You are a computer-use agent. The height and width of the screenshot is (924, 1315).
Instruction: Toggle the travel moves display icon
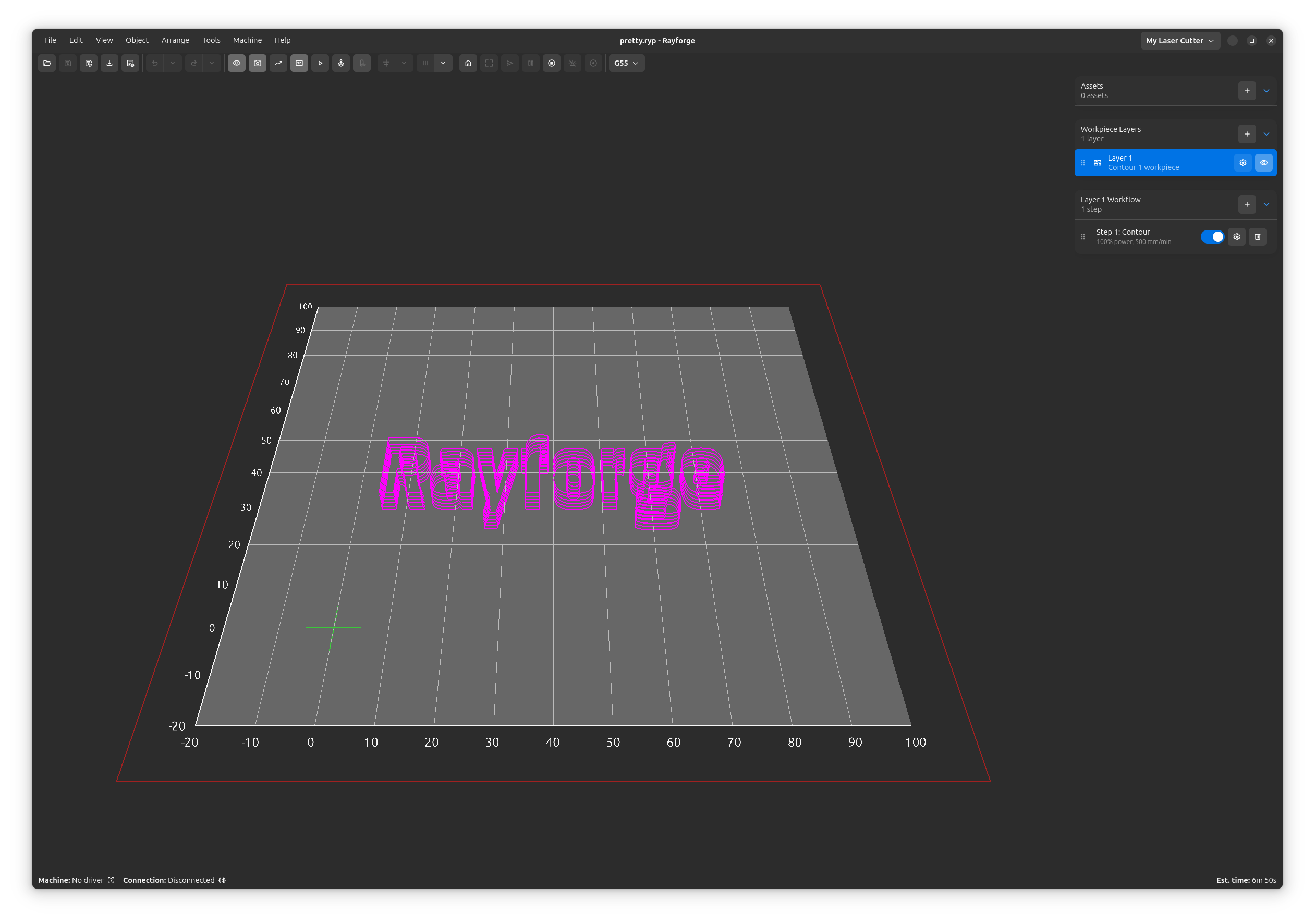(278, 63)
